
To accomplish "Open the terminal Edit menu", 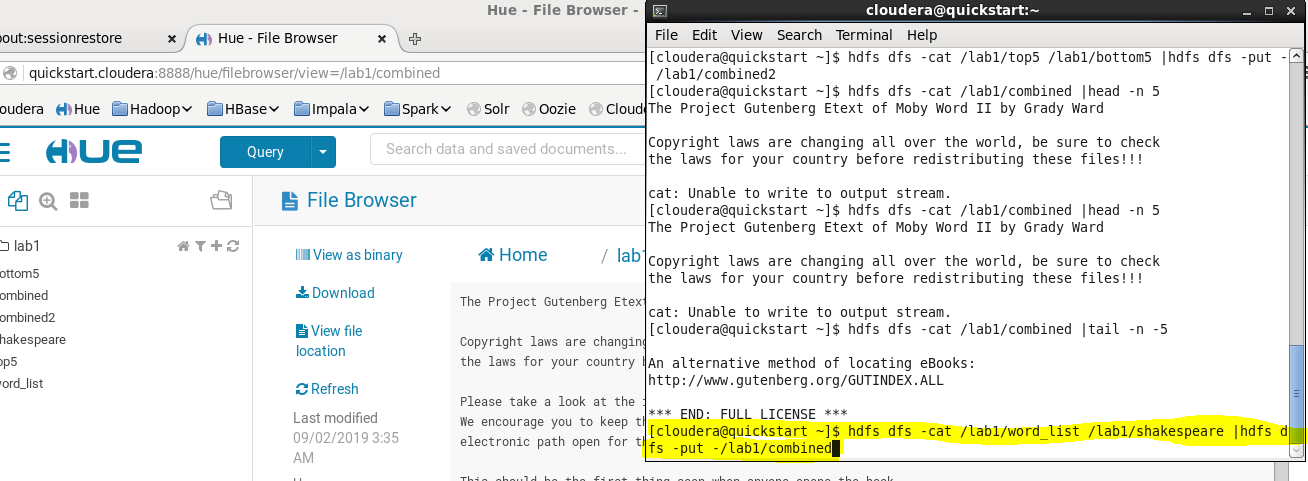I will (x=704, y=35).
